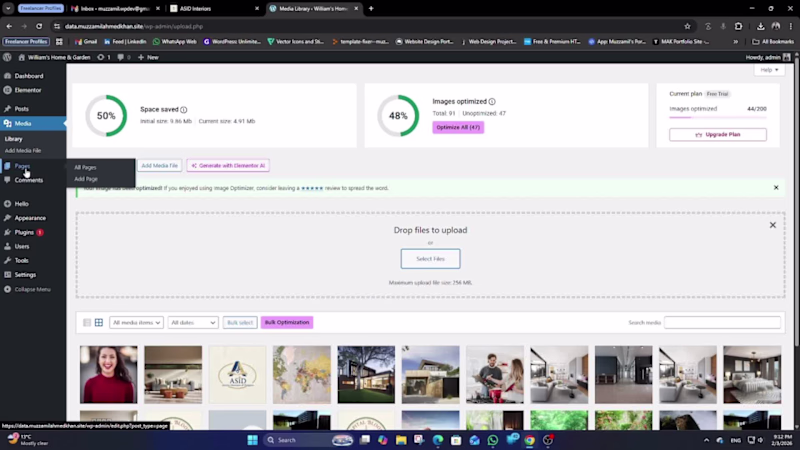
Task: Open Comments in the admin sidebar
Action: coord(29,180)
